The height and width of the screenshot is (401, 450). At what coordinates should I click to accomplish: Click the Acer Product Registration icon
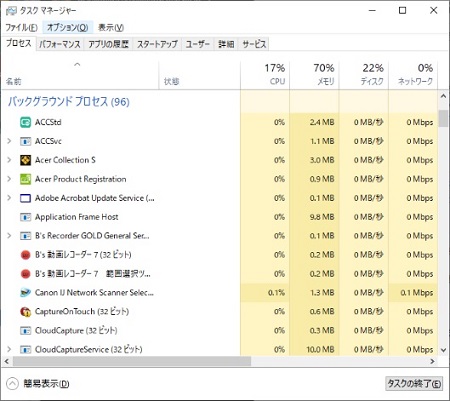(25, 179)
